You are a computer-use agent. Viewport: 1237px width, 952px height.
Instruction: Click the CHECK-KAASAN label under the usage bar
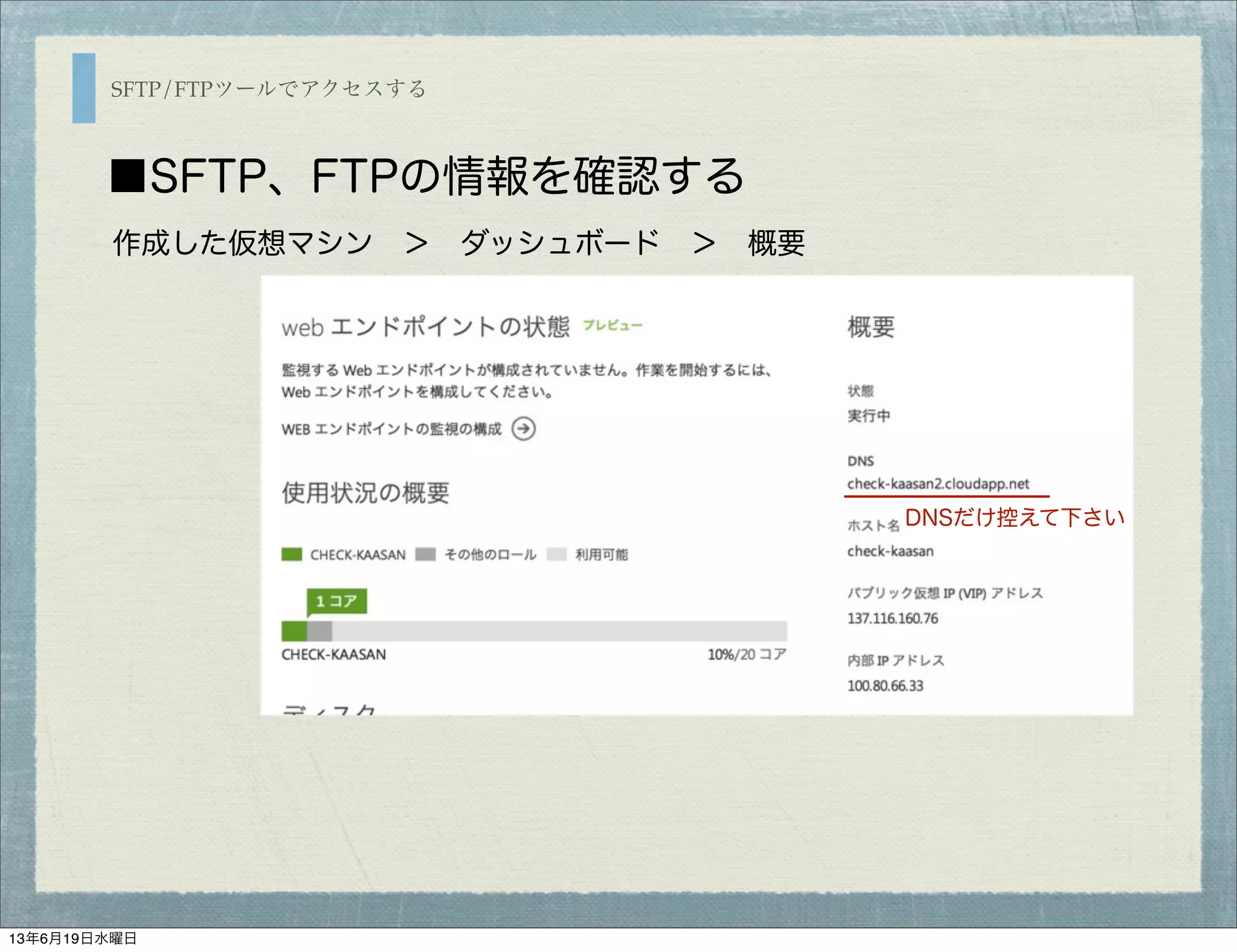click(333, 654)
